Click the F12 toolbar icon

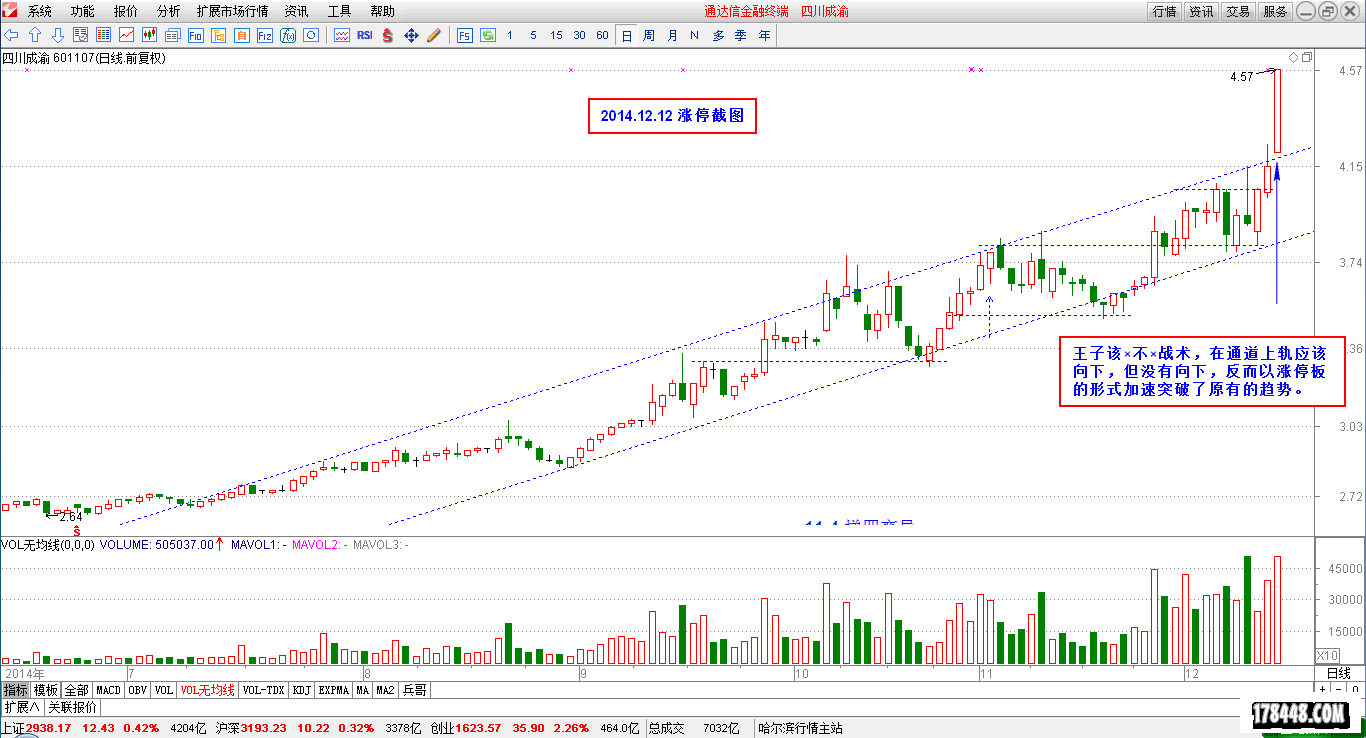click(x=264, y=35)
